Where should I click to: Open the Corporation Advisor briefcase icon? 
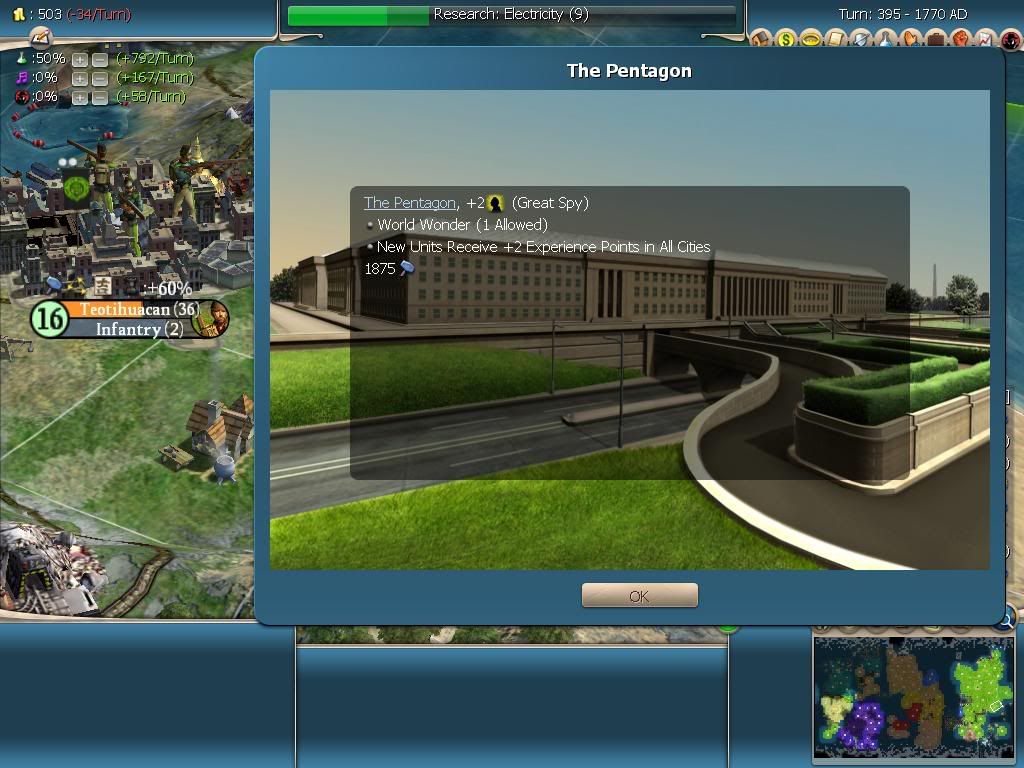click(x=935, y=39)
